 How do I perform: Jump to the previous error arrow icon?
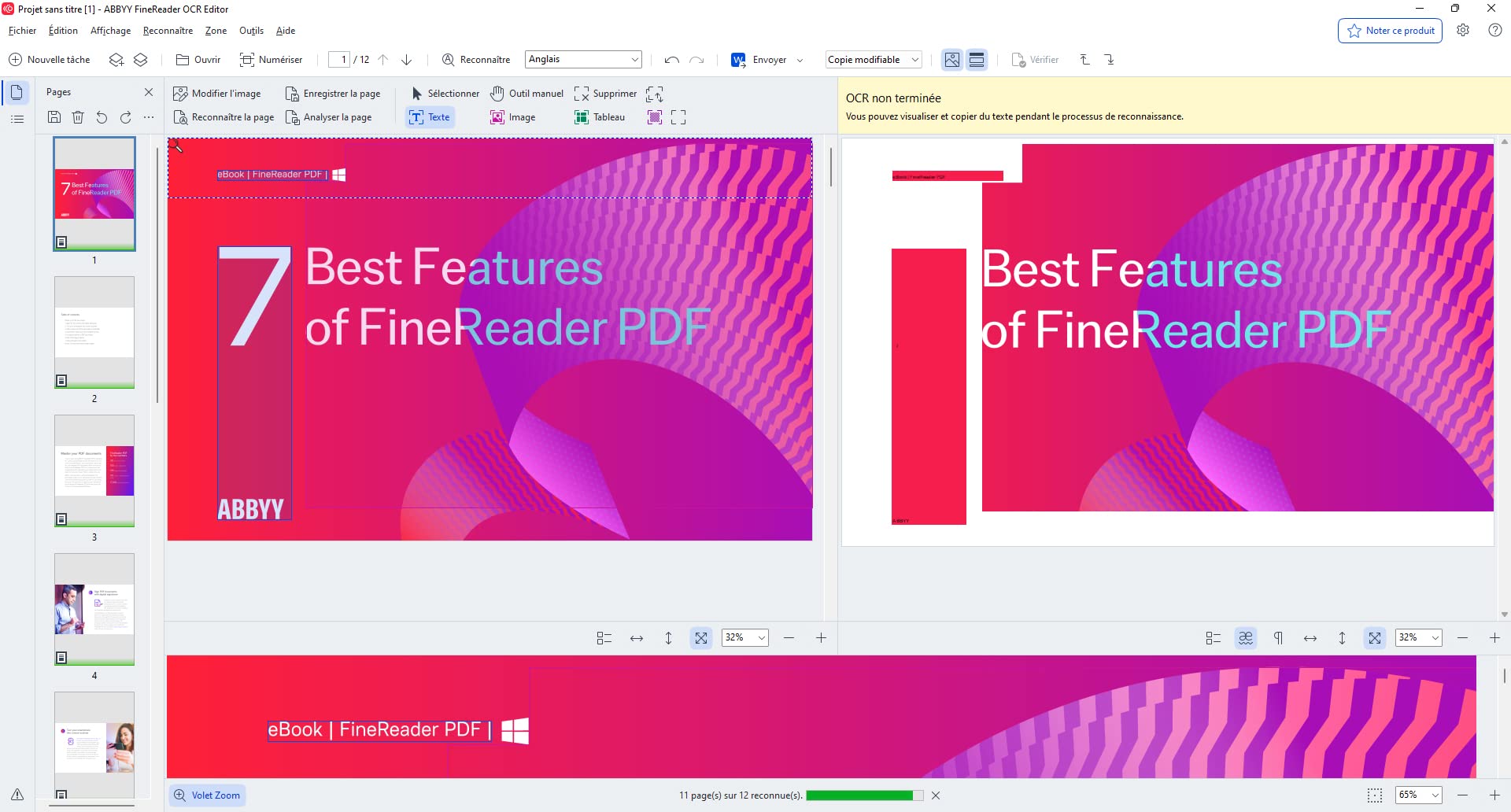1084,60
